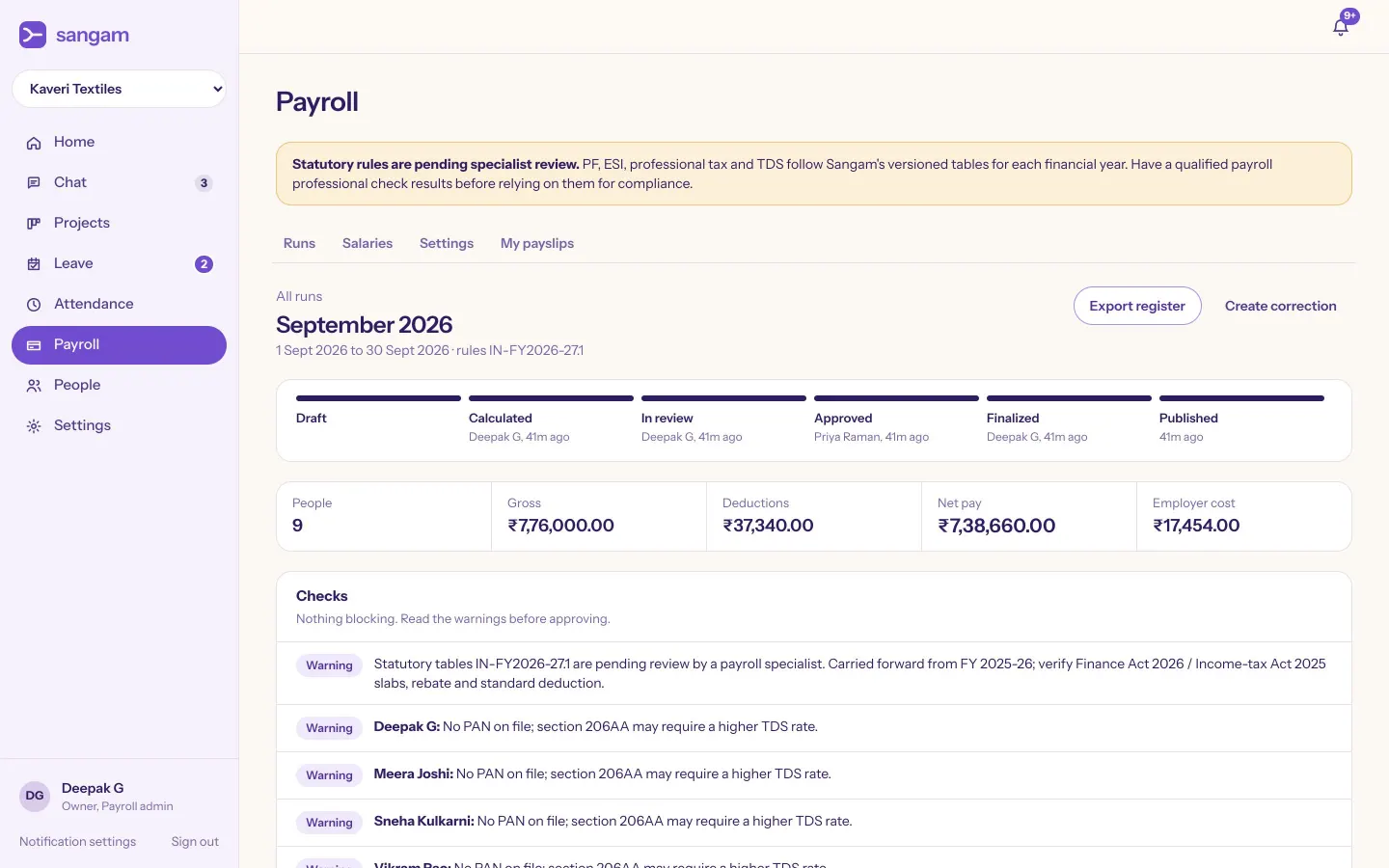The width and height of the screenshot is (1389, 868).
Task: Click the Attendance clock icon
Action: (34, 305)
